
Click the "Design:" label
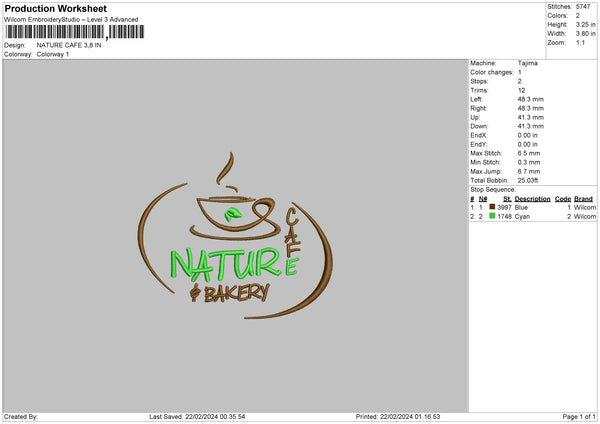[x=15, y=45]
